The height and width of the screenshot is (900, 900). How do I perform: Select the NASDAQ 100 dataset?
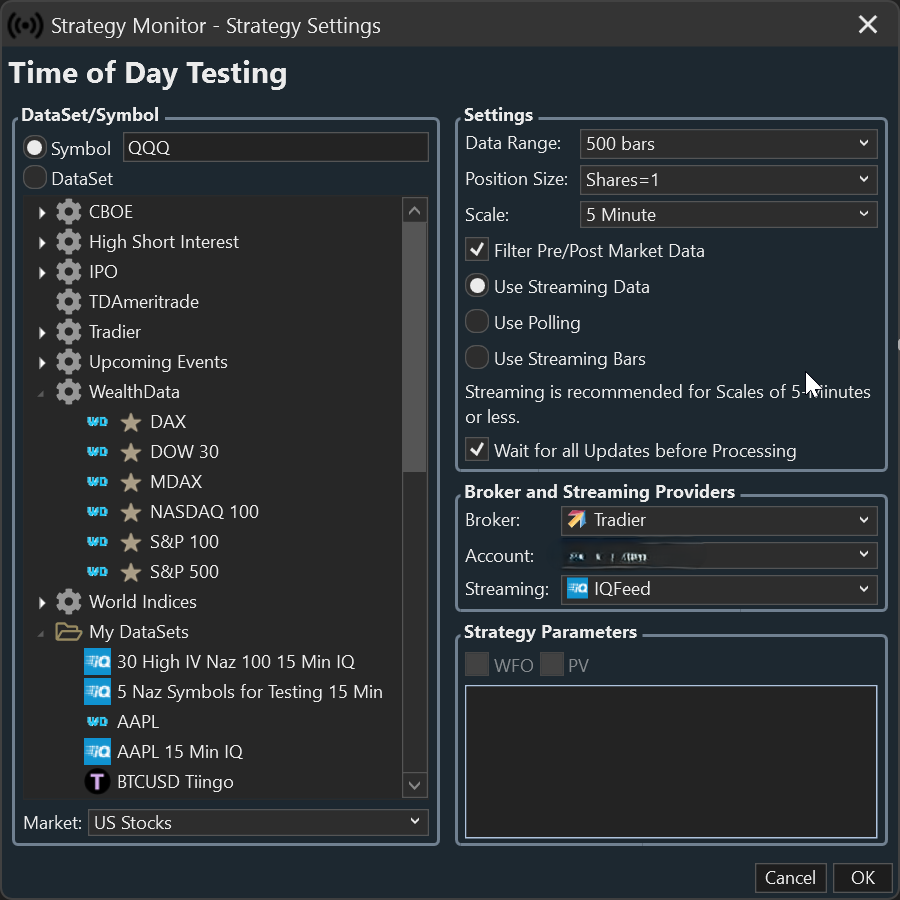[x=204, y=511]
